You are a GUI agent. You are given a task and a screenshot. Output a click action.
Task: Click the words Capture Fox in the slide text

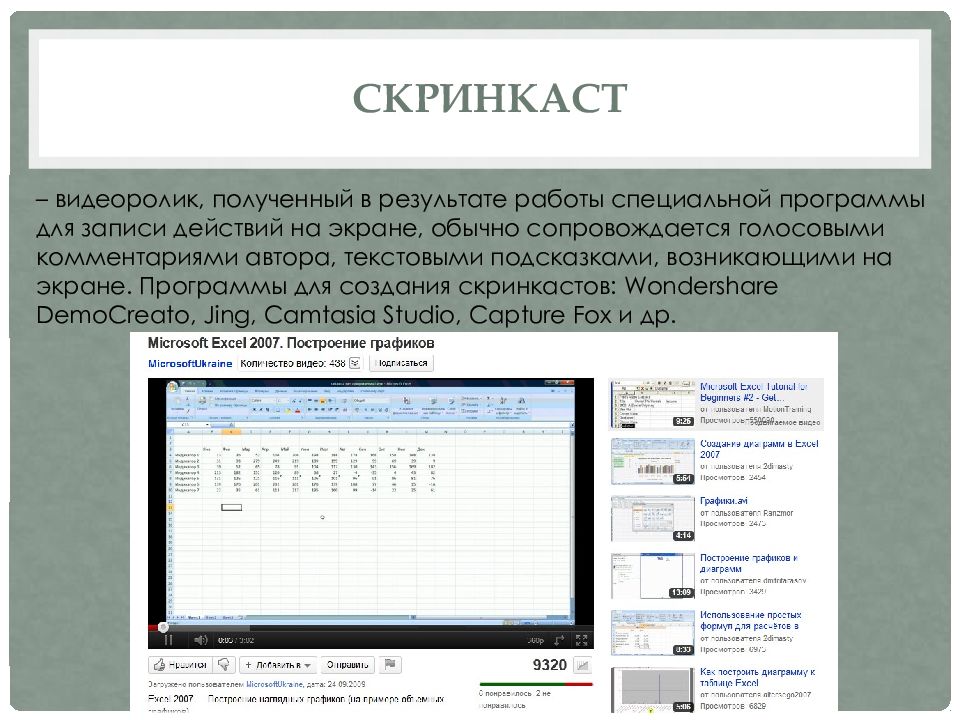click(541, 315)
